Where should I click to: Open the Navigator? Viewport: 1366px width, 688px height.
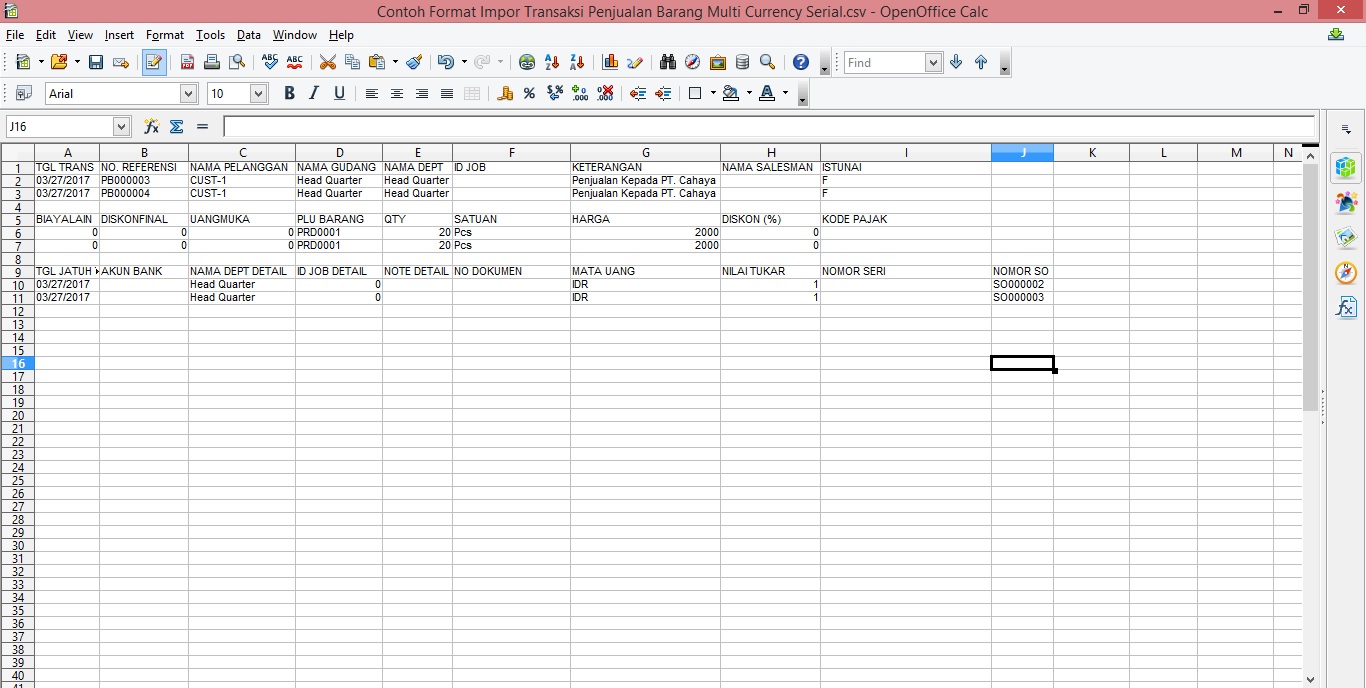(692, 62)
